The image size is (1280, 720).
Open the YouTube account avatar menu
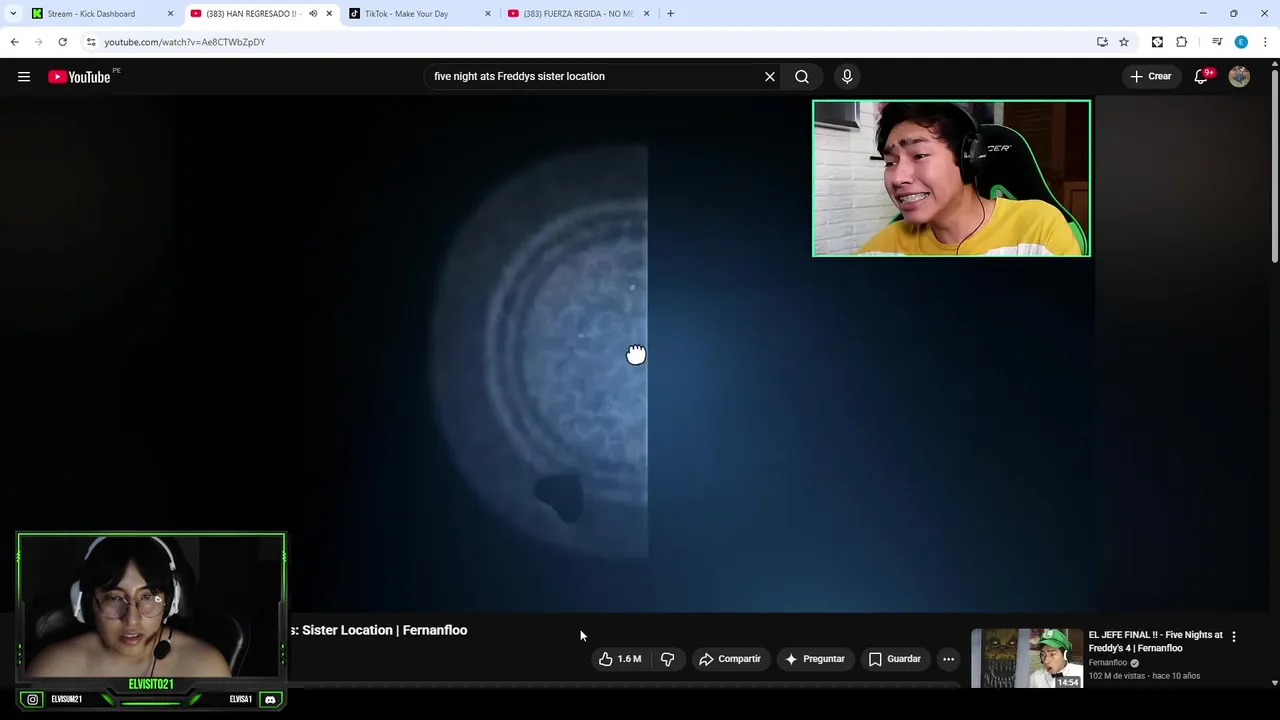point(1239,77)
